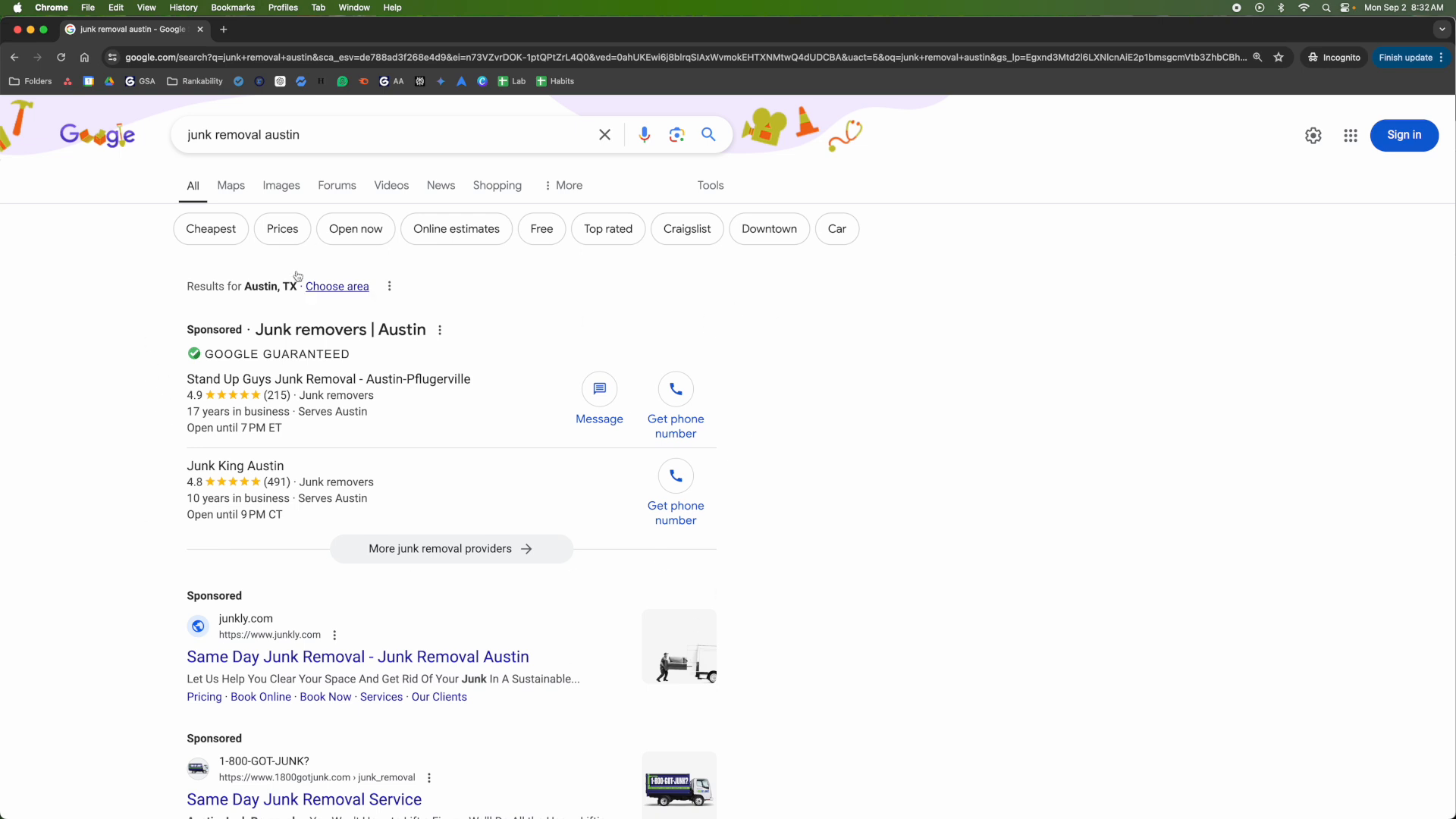The image size is (1456, 819).
Task: Expand the More search tabs menu
Action: click(563, 186)
